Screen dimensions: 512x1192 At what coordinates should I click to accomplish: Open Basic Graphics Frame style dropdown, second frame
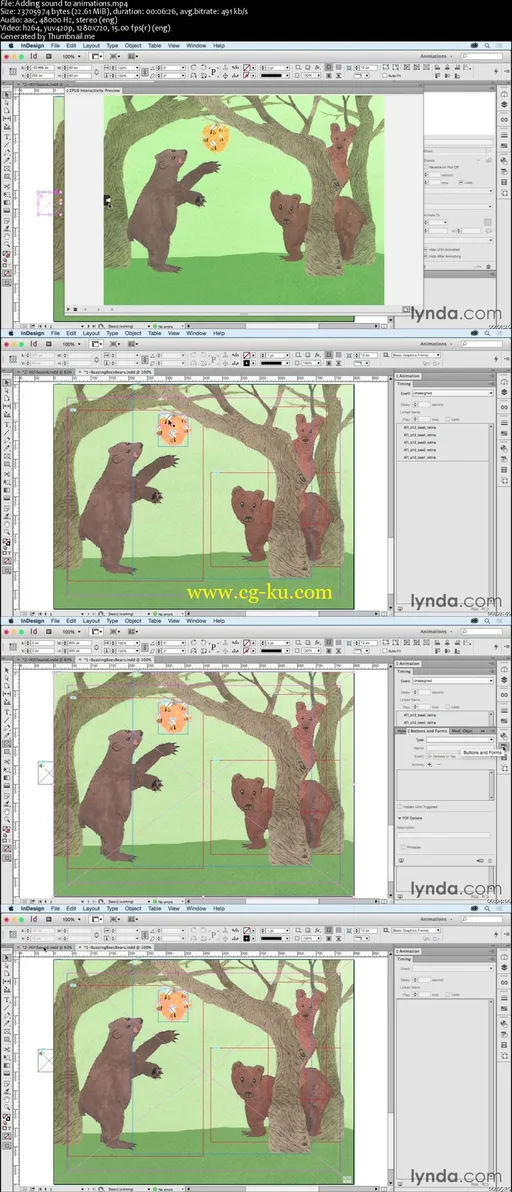(415, 355)
